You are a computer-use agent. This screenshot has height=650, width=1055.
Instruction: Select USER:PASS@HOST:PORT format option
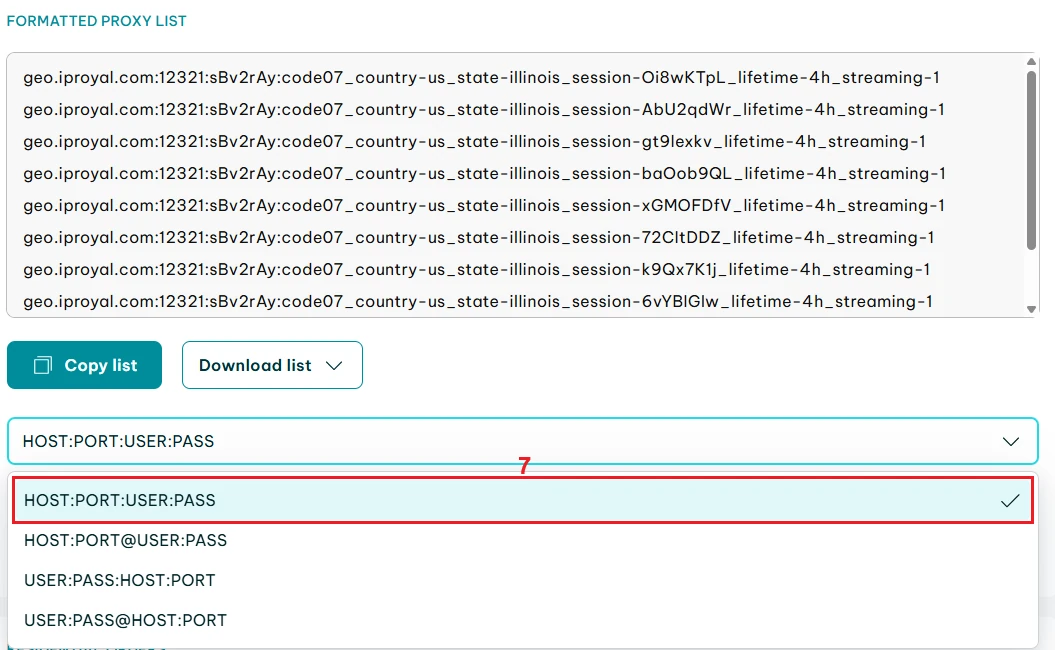[x=126, y=620]
